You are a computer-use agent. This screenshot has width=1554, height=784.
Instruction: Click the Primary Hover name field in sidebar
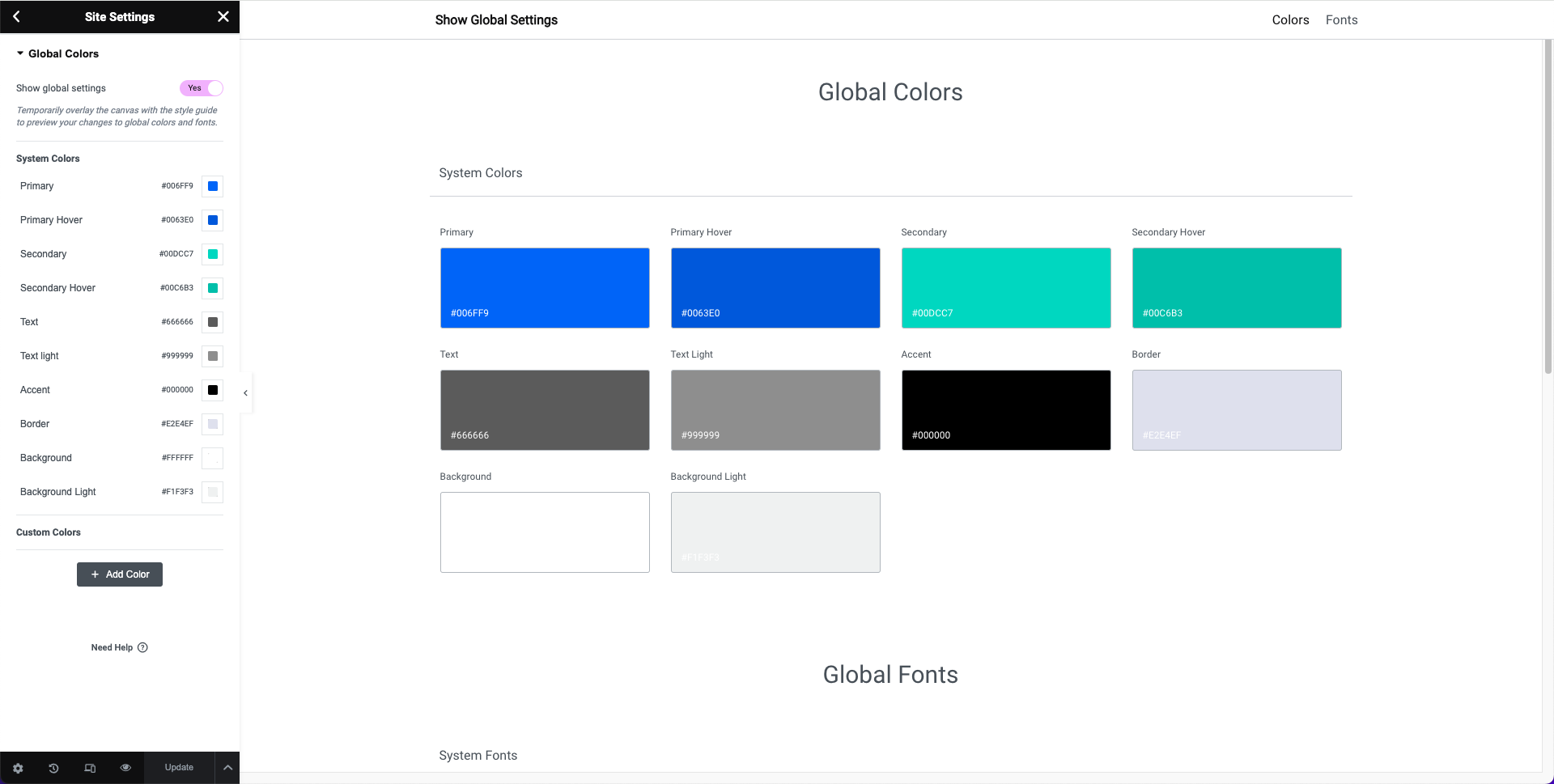52,220
